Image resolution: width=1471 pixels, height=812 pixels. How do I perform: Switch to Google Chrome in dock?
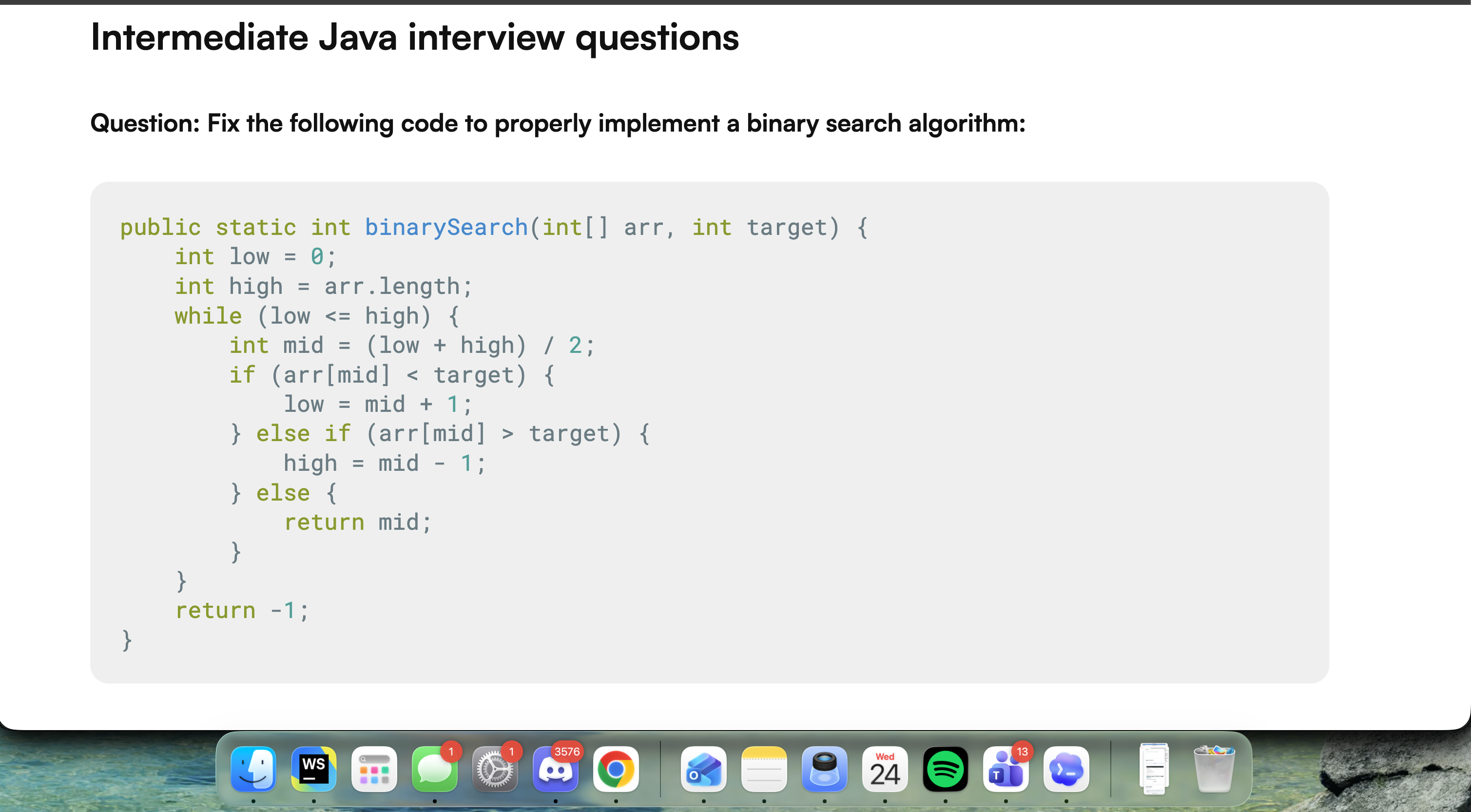click(x=616, y=769)
